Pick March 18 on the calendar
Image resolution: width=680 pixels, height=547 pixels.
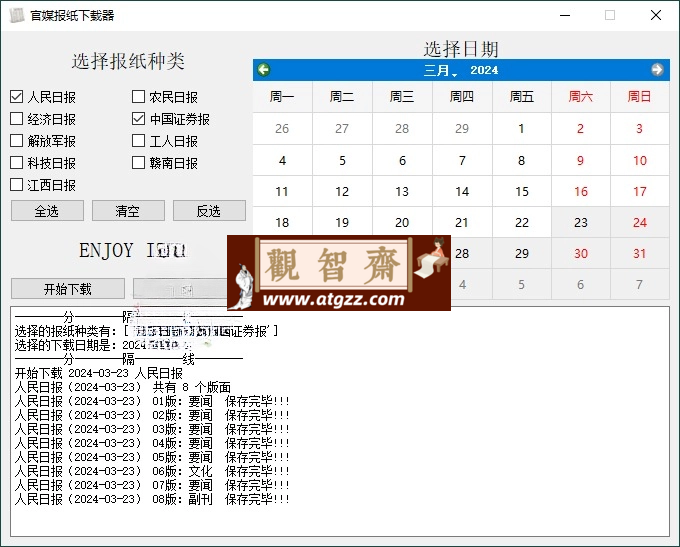[x=282, y=222]
